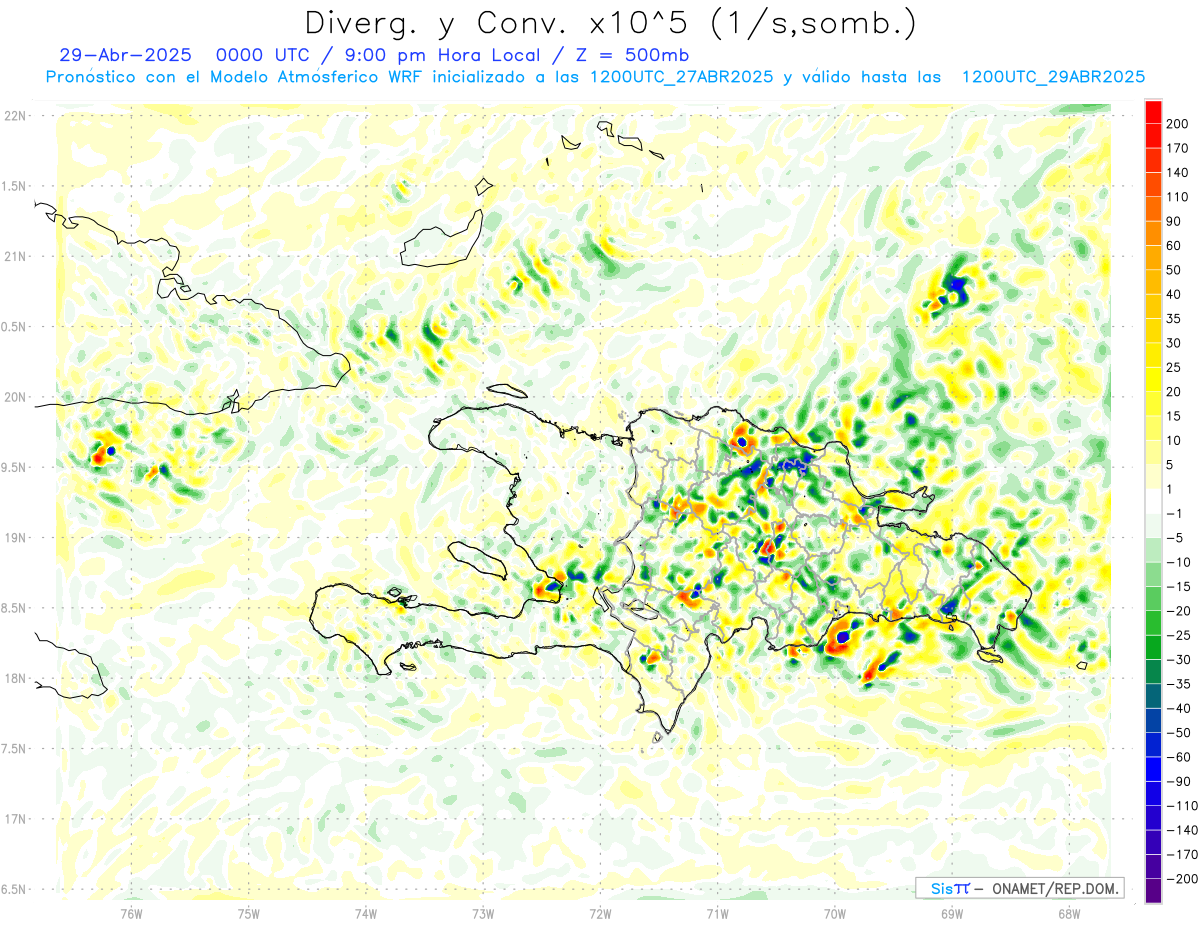
Task: Click the '76W' longitude label
Action: click(x=131, y=912)
